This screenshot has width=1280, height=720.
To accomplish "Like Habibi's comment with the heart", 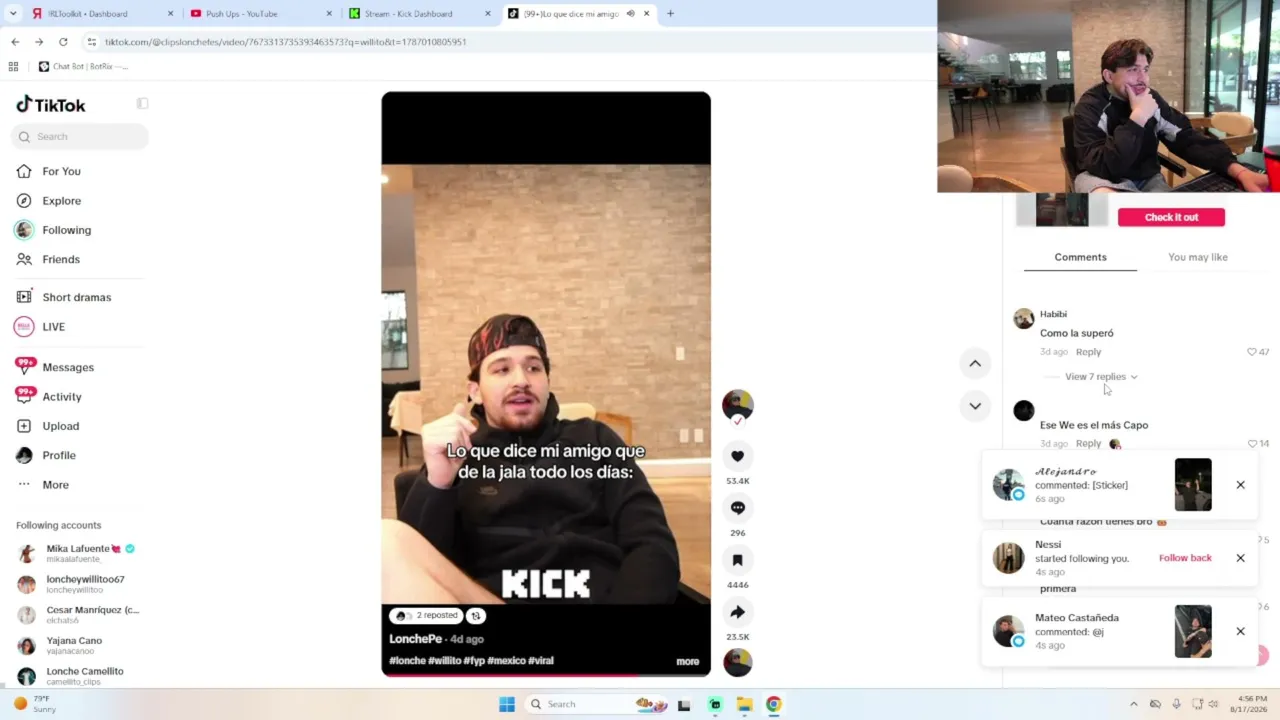I will (x=1252, y=352).
